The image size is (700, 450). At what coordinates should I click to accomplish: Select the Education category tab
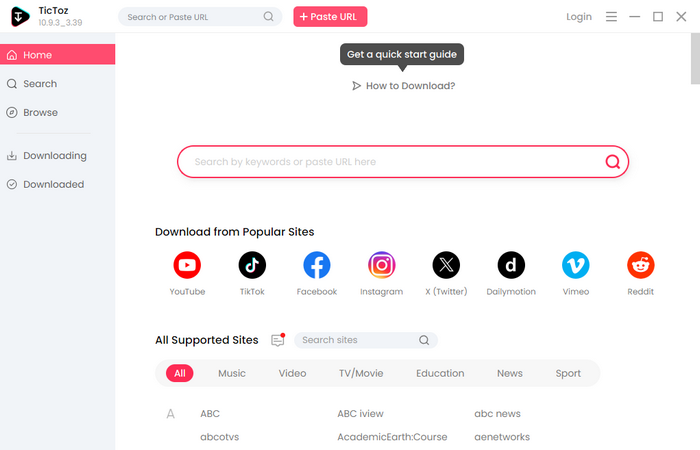[440, 373]
